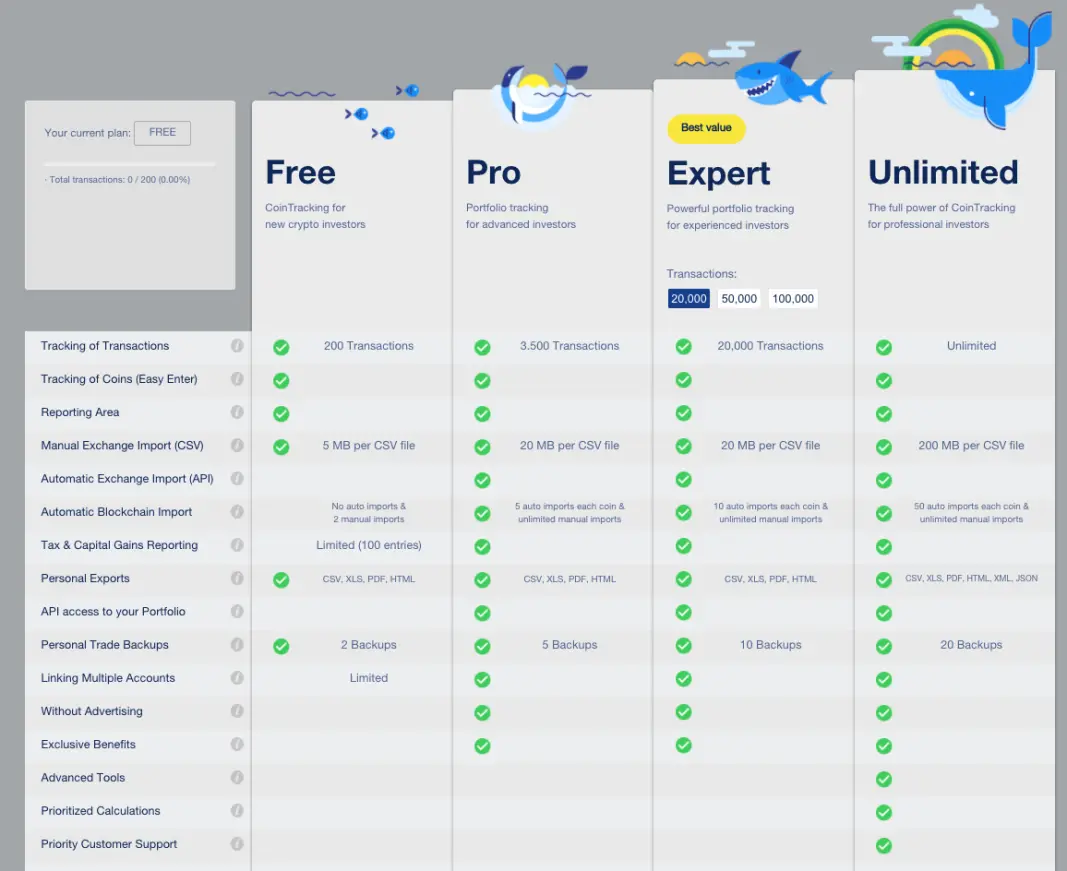1067x871 pixels.
Task: Click info icon beside Reporting Area
Action: pos(237,412)
